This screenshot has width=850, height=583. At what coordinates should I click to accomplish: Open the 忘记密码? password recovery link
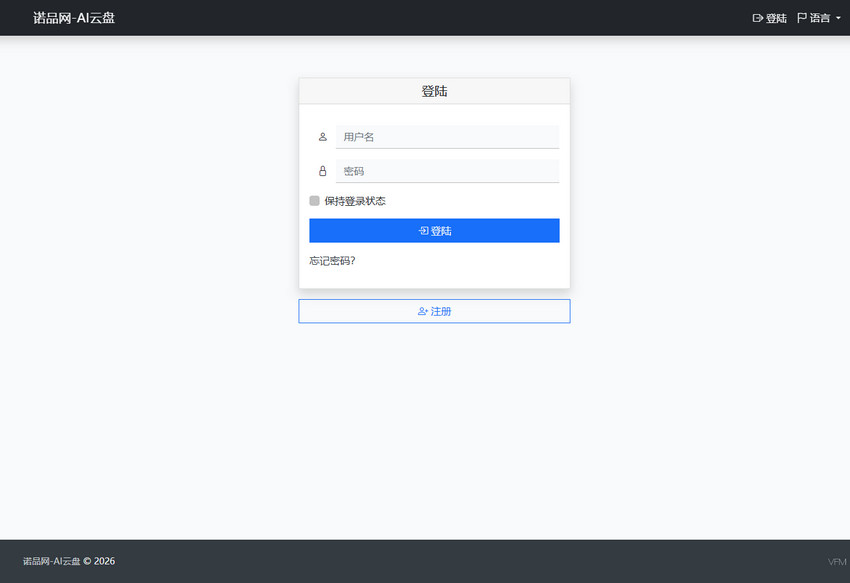tap(331, 259)
